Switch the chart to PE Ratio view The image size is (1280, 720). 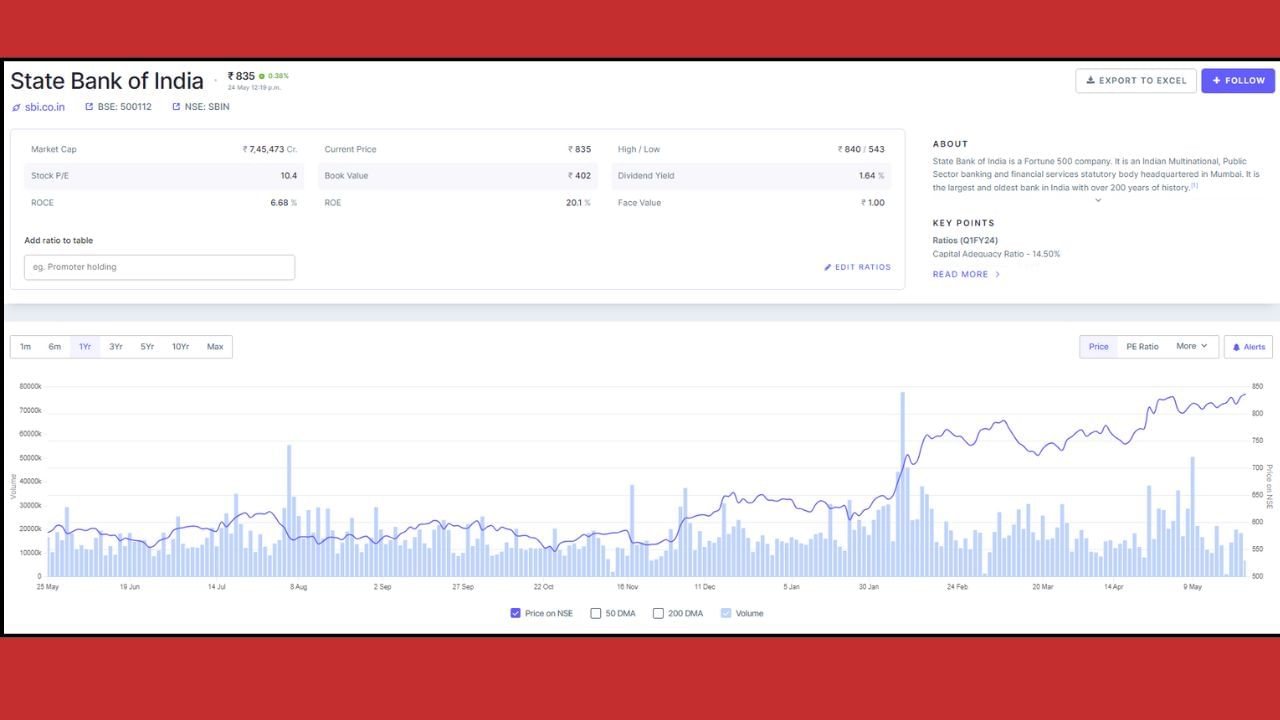1142,347
